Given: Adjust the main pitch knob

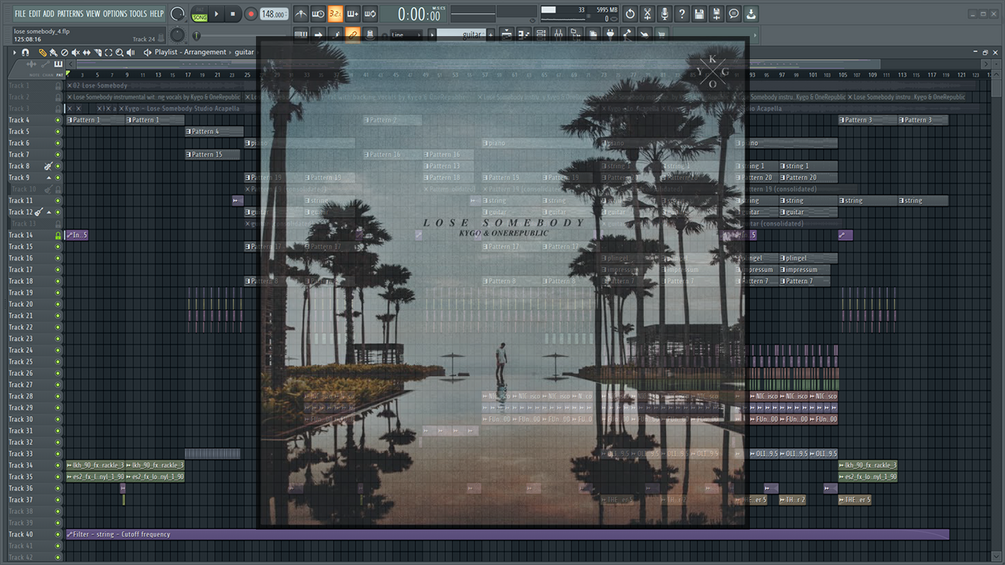Looking at the screenshot, I should click(178, 35).
